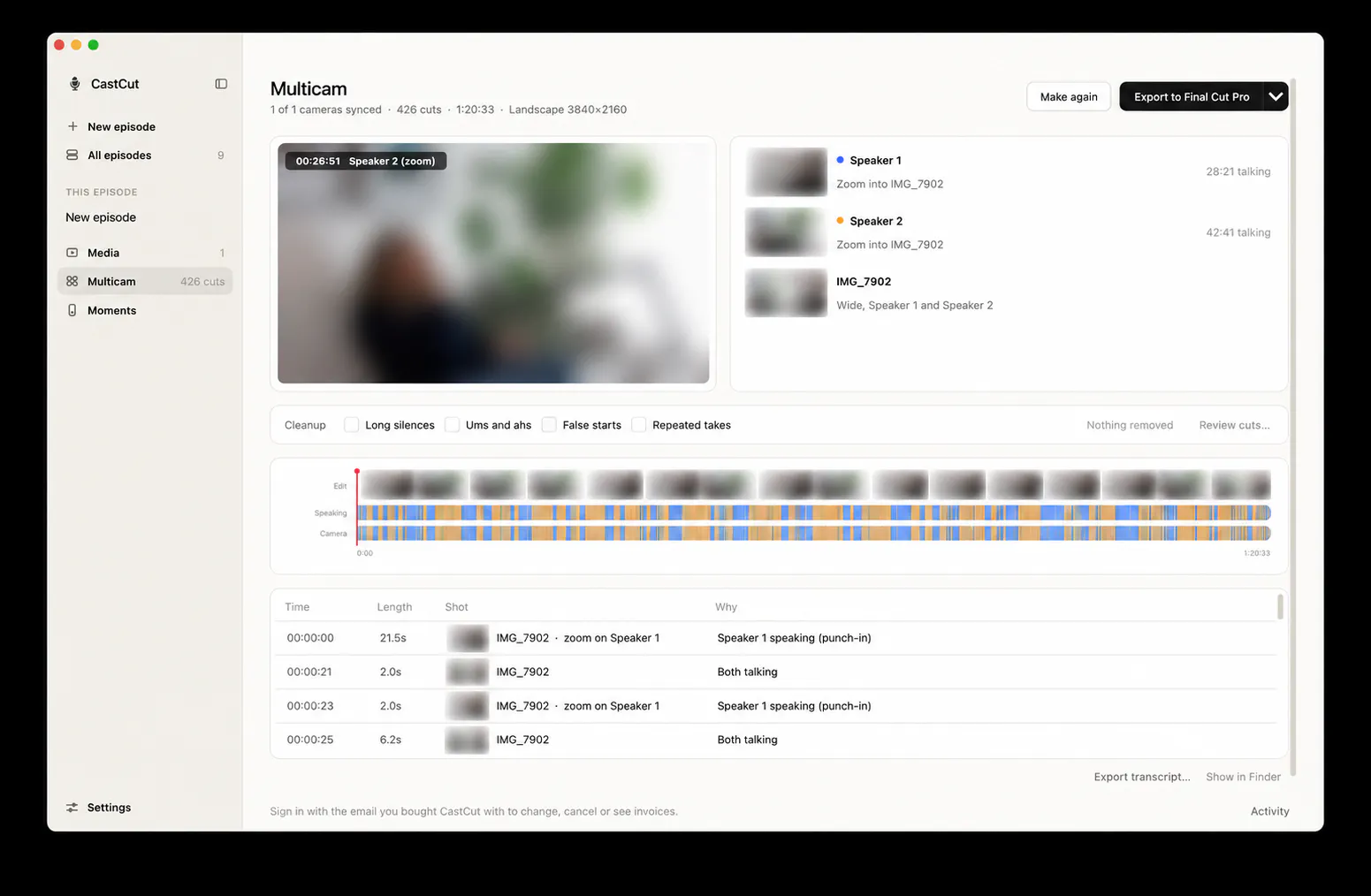This screenshot has width=1371, height=896.
Task: Enable the False starts checkbox
Action: (549, 425)
